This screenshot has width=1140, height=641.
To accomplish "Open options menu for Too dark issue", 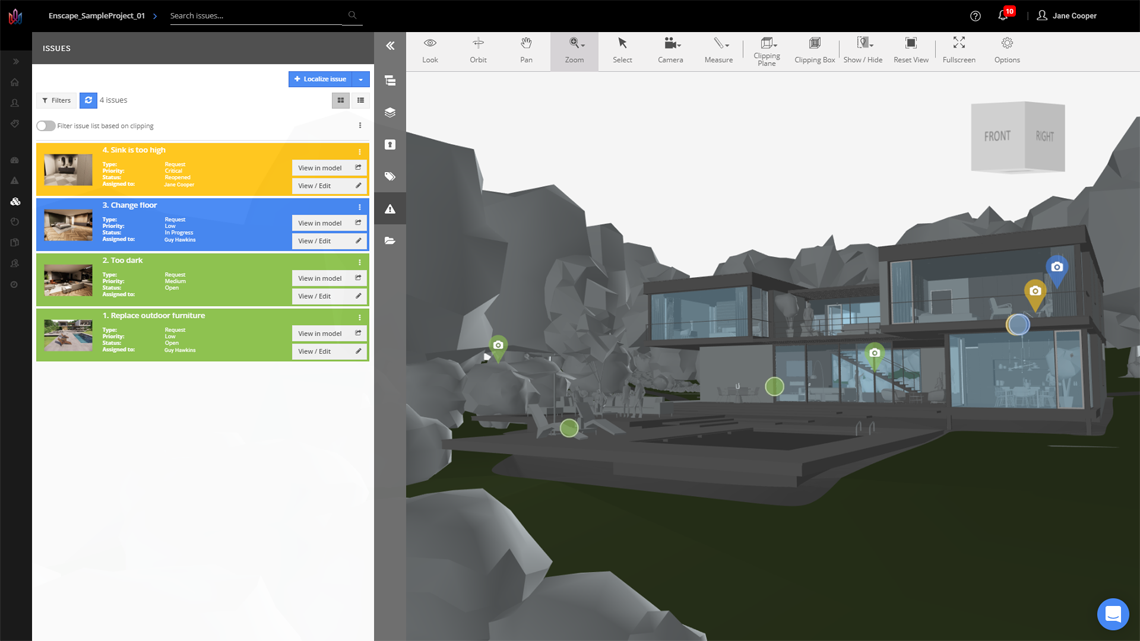I will pos(359,262).
